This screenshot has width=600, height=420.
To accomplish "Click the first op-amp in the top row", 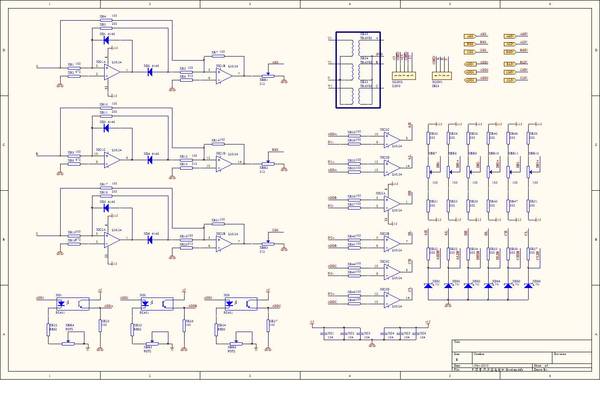I will 108,75.
